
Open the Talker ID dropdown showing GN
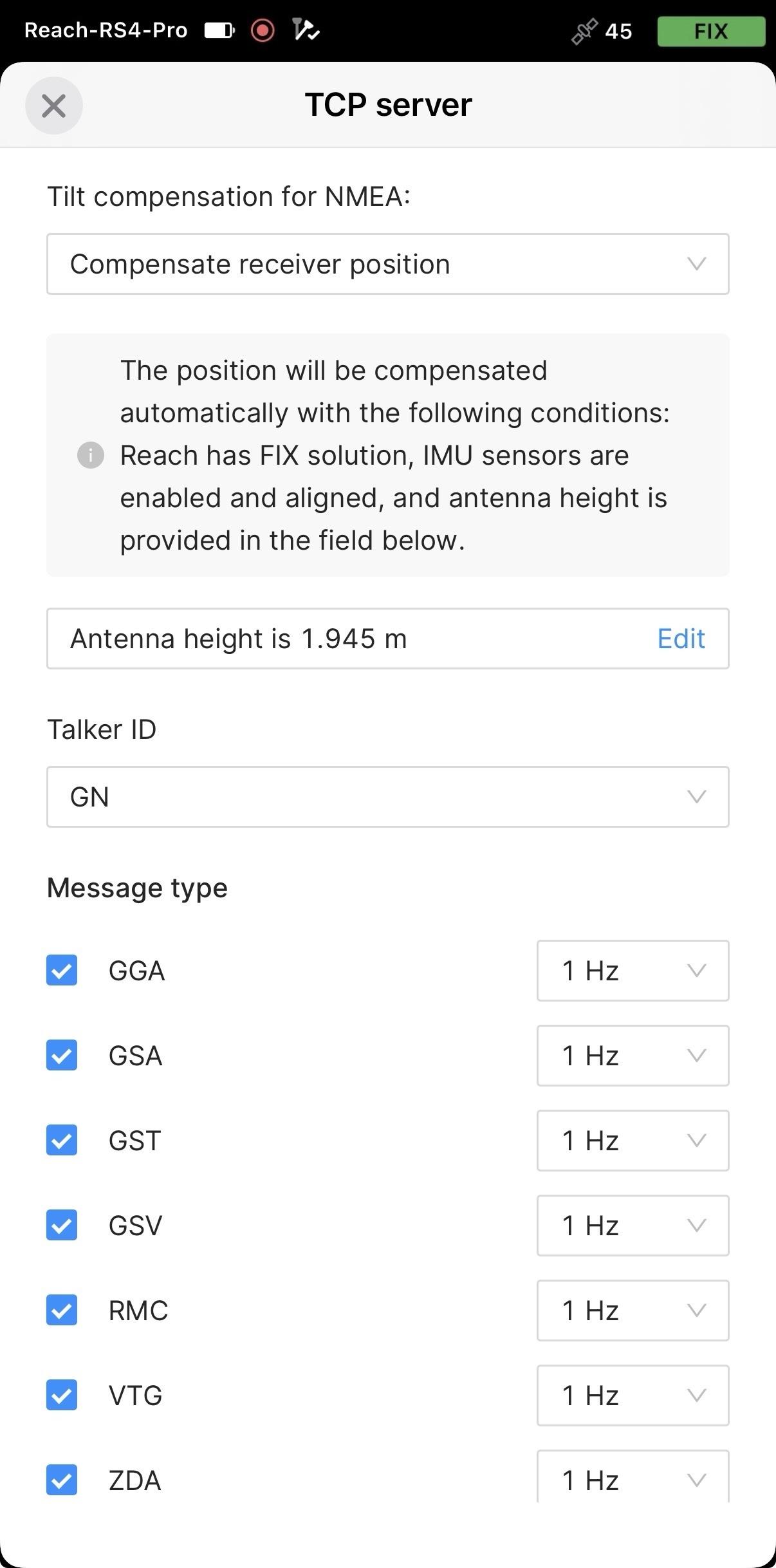pos(388,797)
